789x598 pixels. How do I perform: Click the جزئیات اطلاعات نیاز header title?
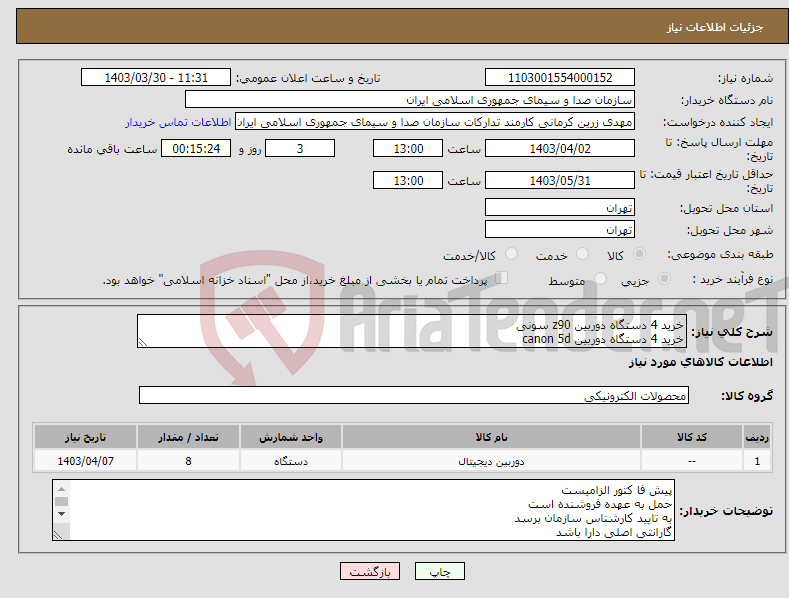715,27
